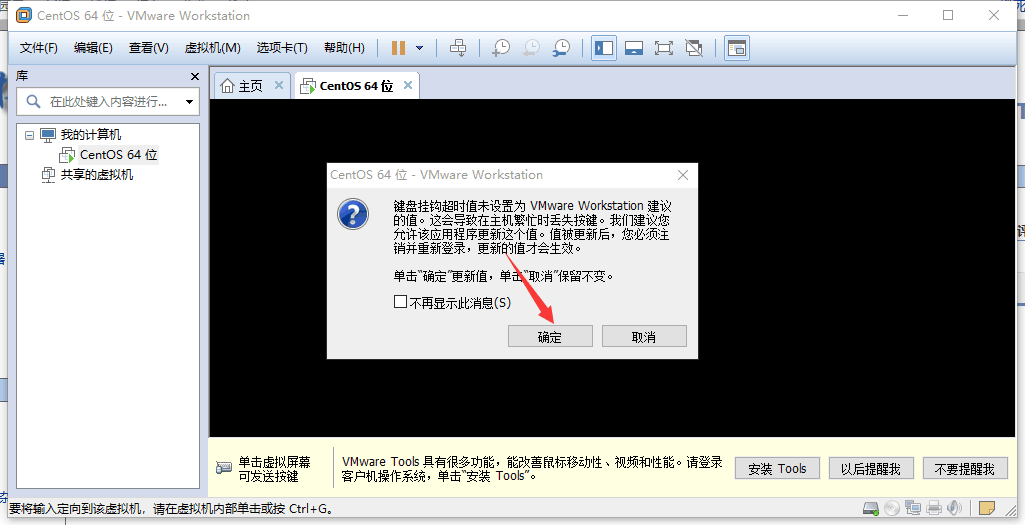Close the 库 library panel

tap(194, 76)
